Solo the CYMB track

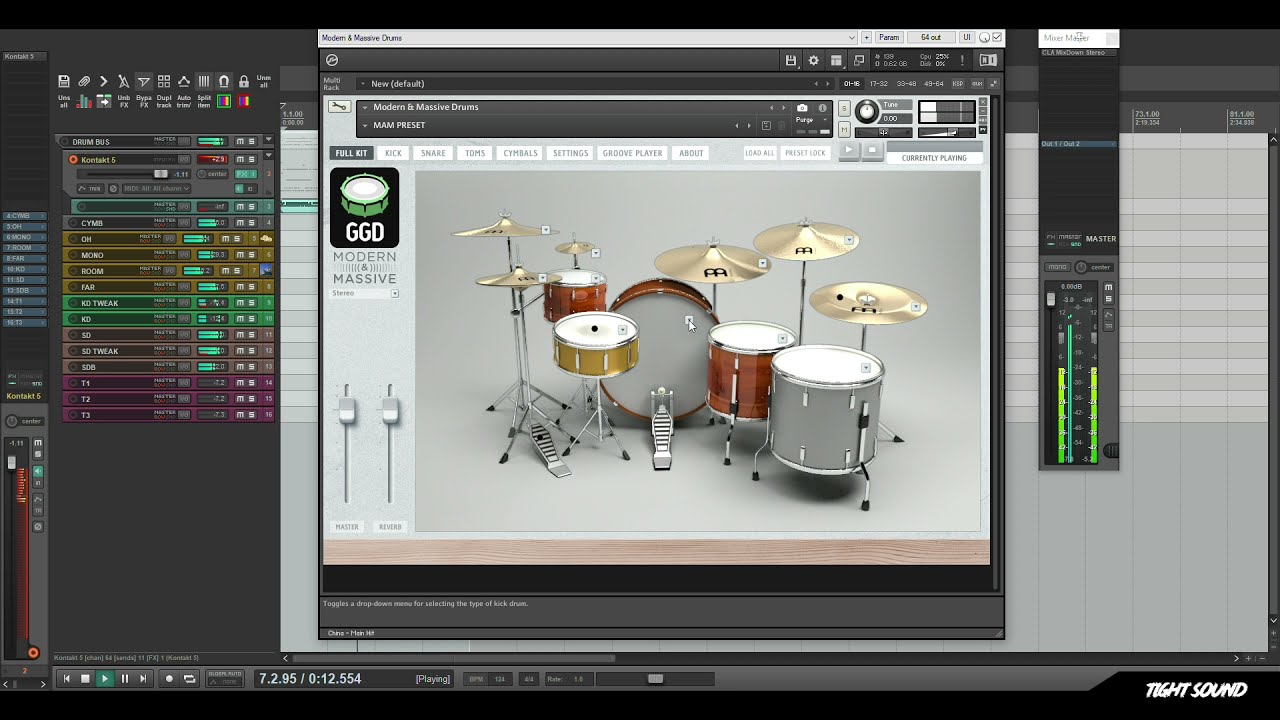252,222
